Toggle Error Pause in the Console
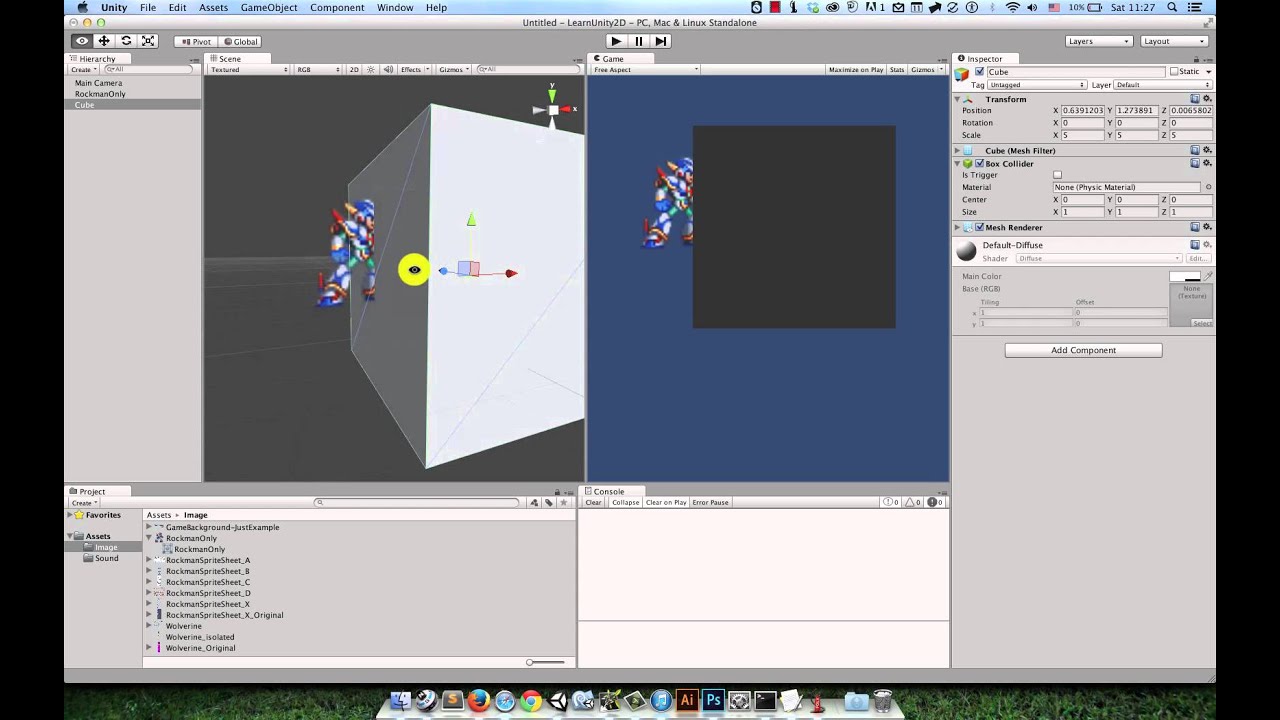Image resolution: width=1280 pixels, height=720 pixels. (x=710, y=503)
